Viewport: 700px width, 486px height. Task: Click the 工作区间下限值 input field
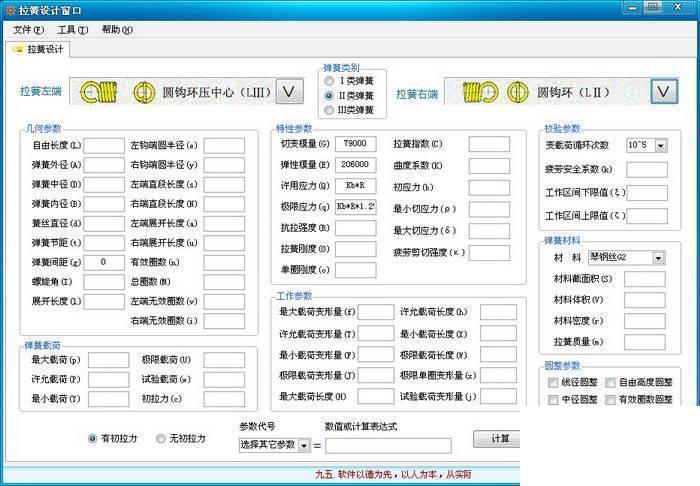click(x=647, y=193)
